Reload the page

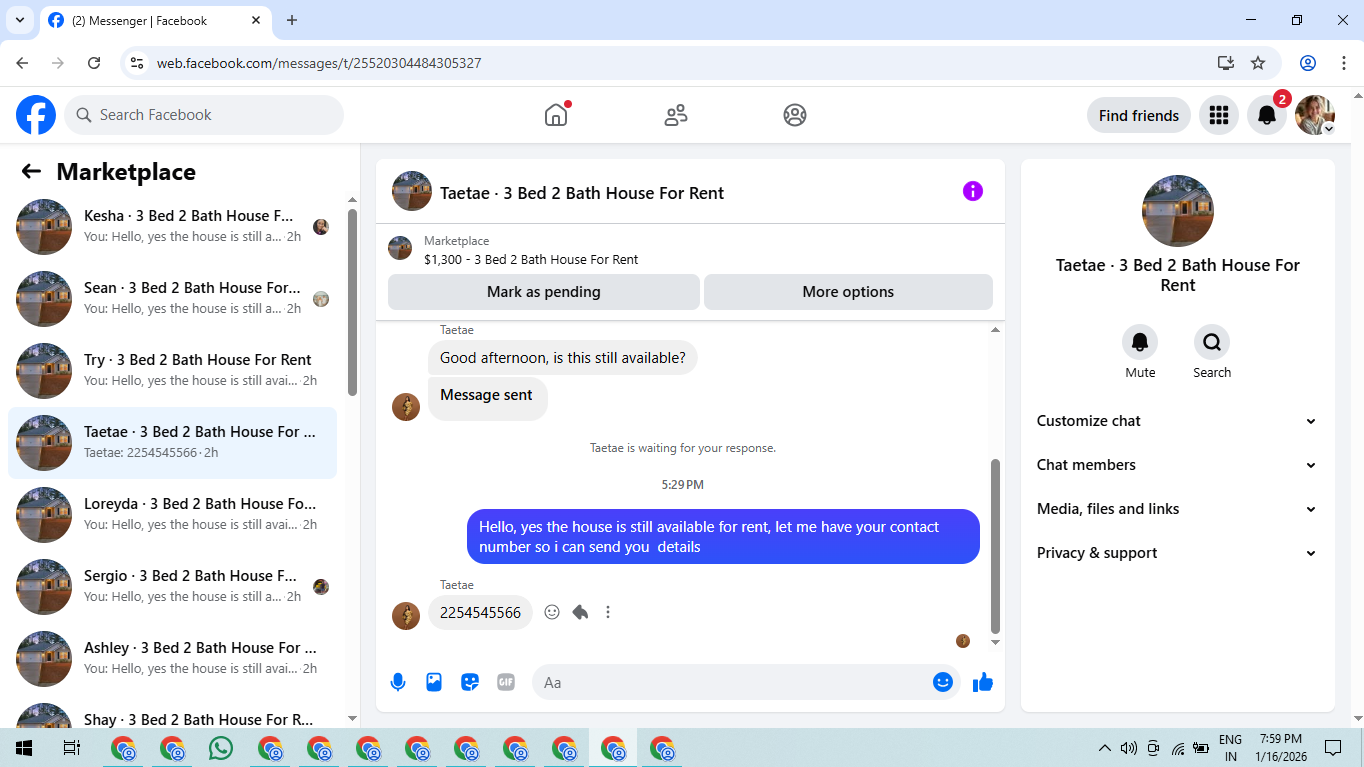(94, 63)
